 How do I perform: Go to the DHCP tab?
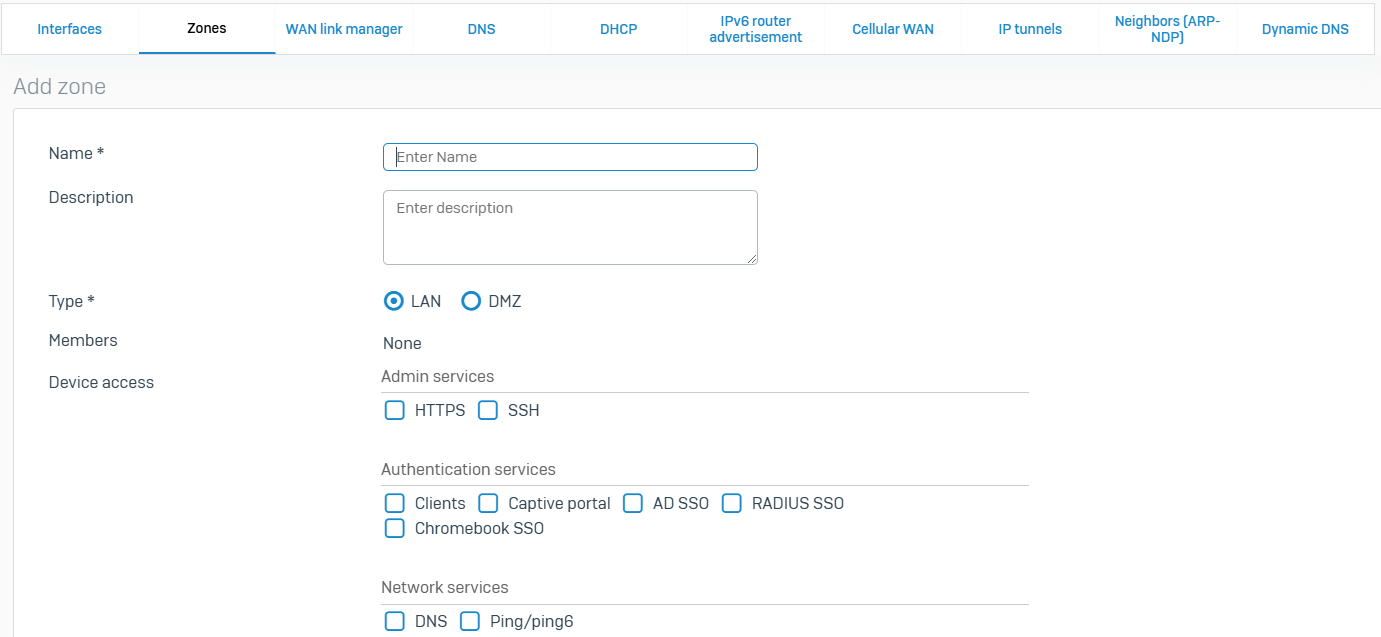618,29
